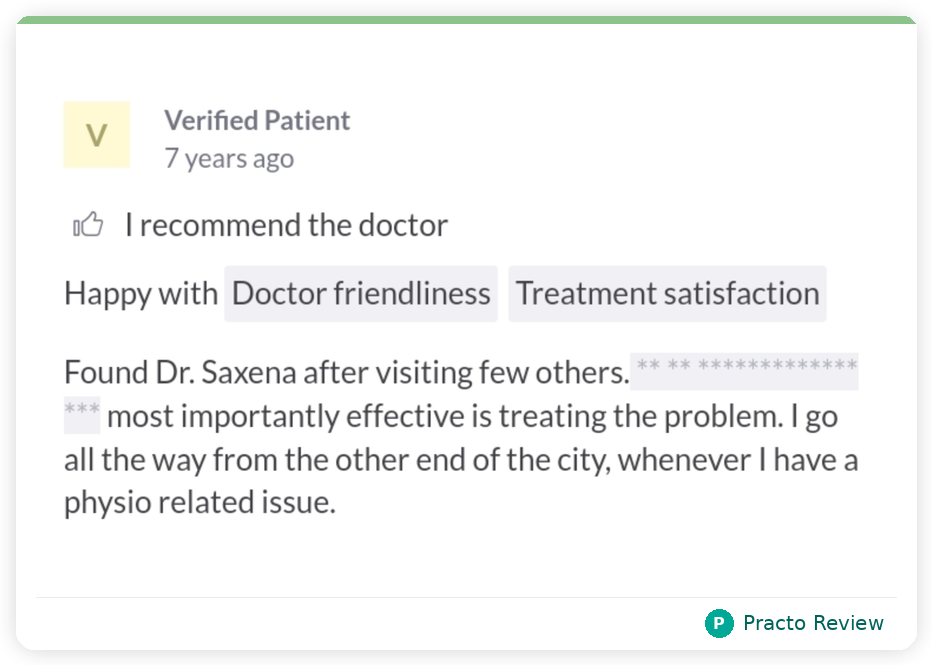Viewport: 932px width, 665px height.
Task: Click the 'physio related issue.' text
Action: 200,503
